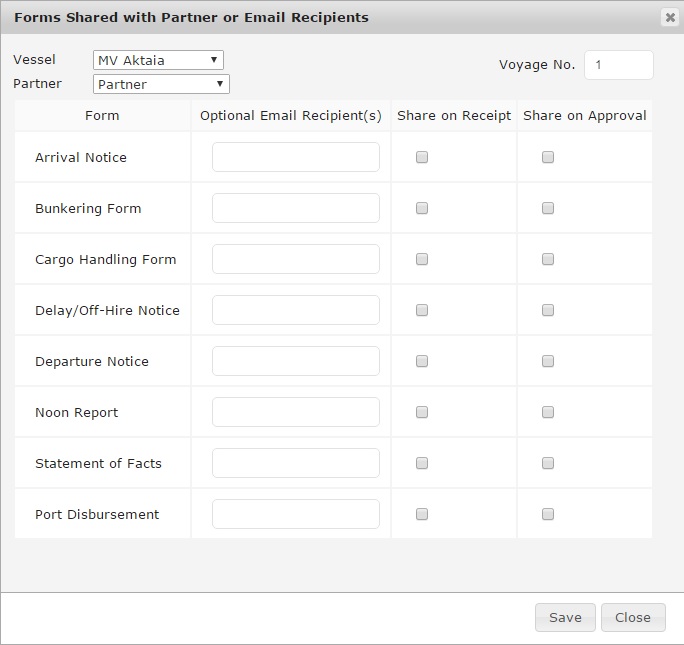
Task: Toggle Share on Receipt for Delay/Off-Hire Notice
Action: tap(422, 310)
